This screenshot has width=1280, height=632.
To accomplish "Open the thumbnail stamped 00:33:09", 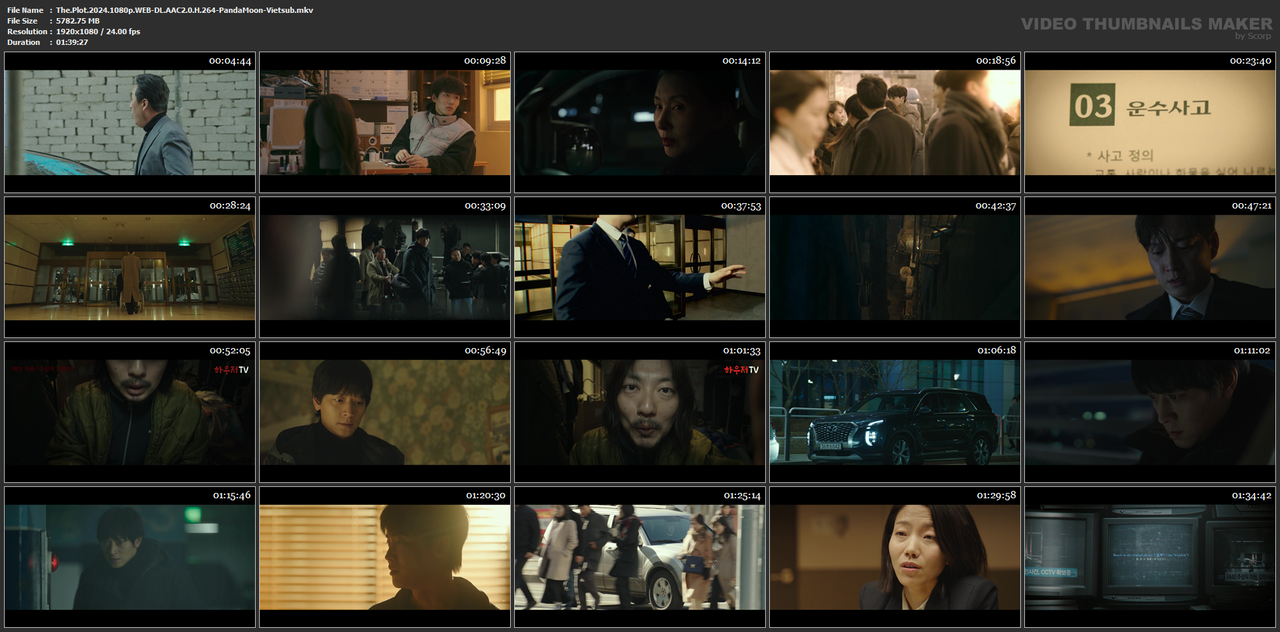I will [385, 267].
